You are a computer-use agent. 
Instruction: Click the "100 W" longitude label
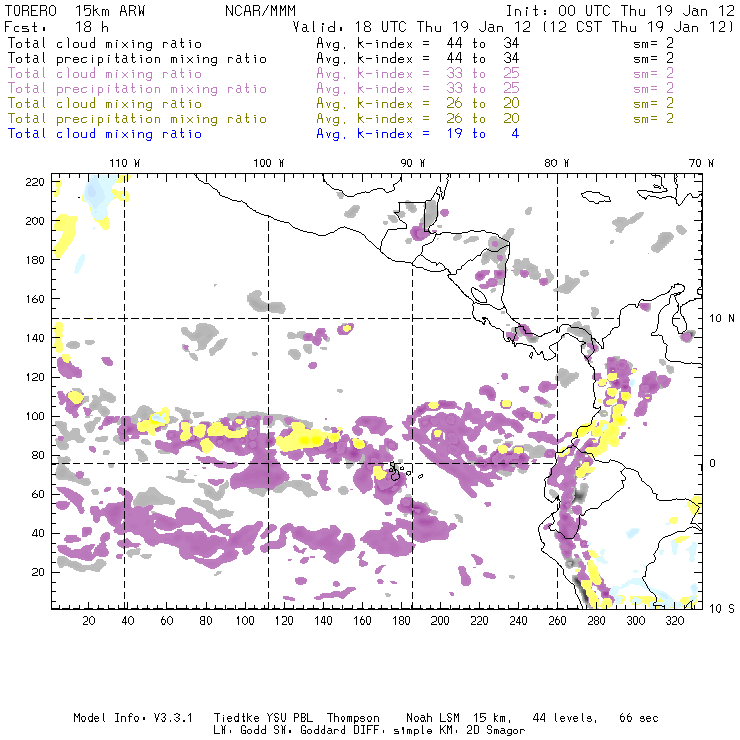tap(269, 163)
